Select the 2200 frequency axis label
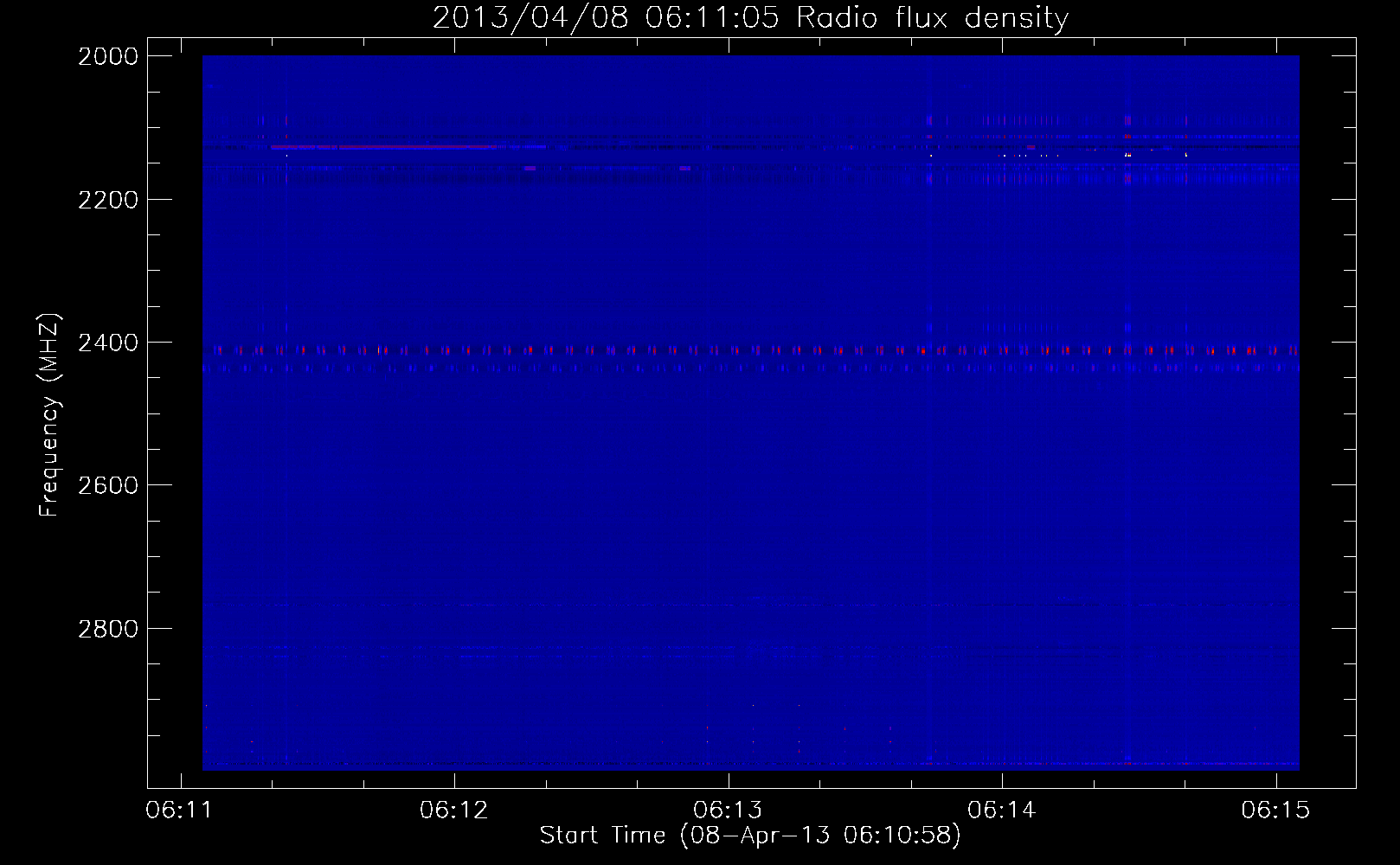Viewport: 1400px width, 865px height. 108,200
